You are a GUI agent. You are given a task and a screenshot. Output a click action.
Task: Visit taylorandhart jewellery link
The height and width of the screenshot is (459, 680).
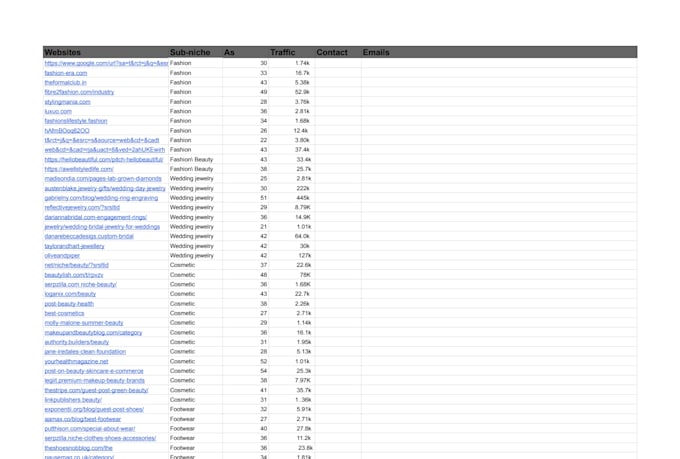tap(75, 246)
